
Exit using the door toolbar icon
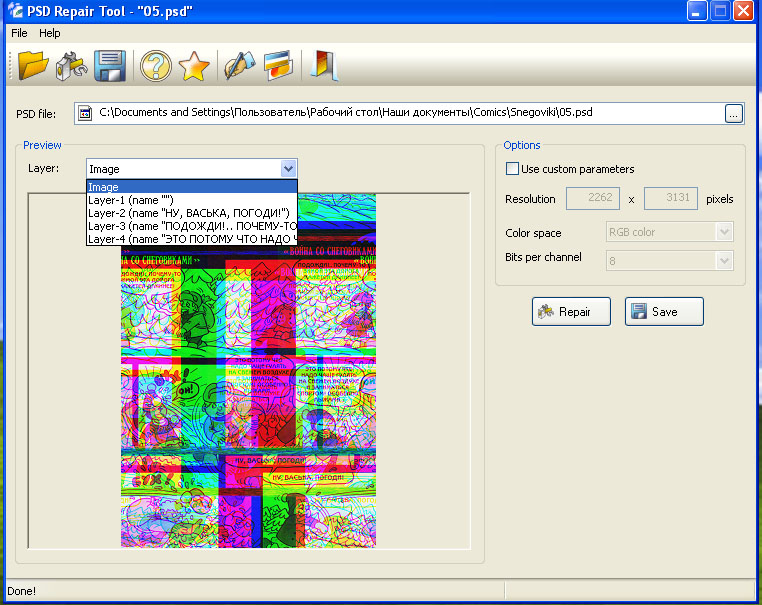click(324, 66)
